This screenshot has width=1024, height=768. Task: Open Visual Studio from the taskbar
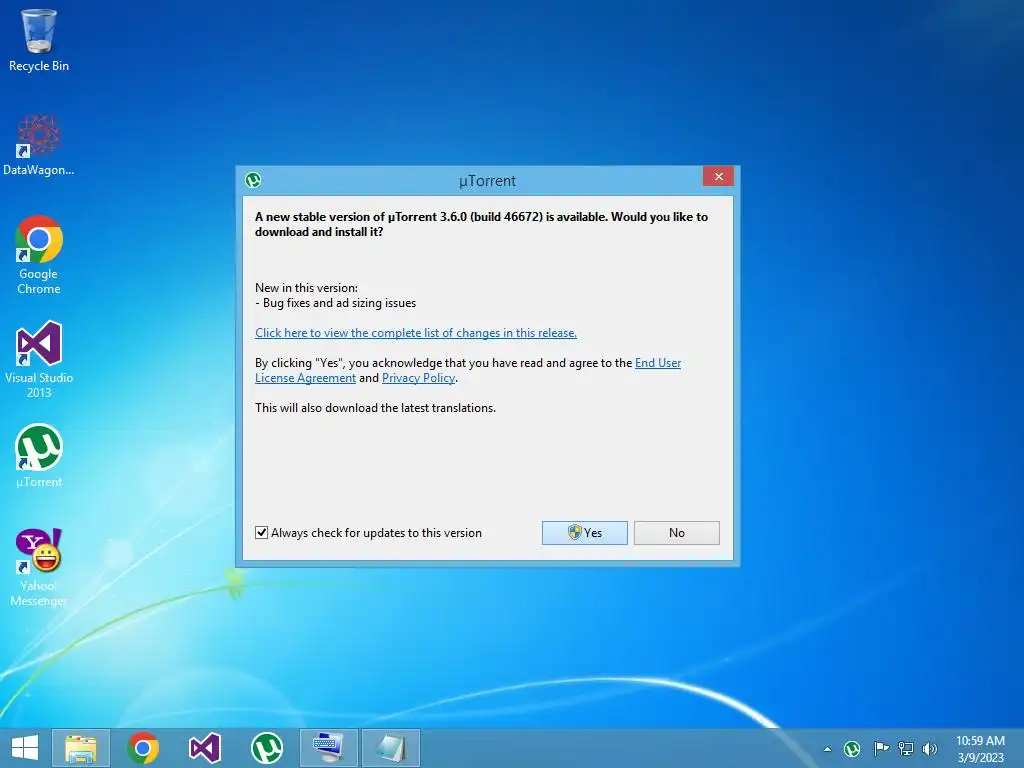click(205, 748)
